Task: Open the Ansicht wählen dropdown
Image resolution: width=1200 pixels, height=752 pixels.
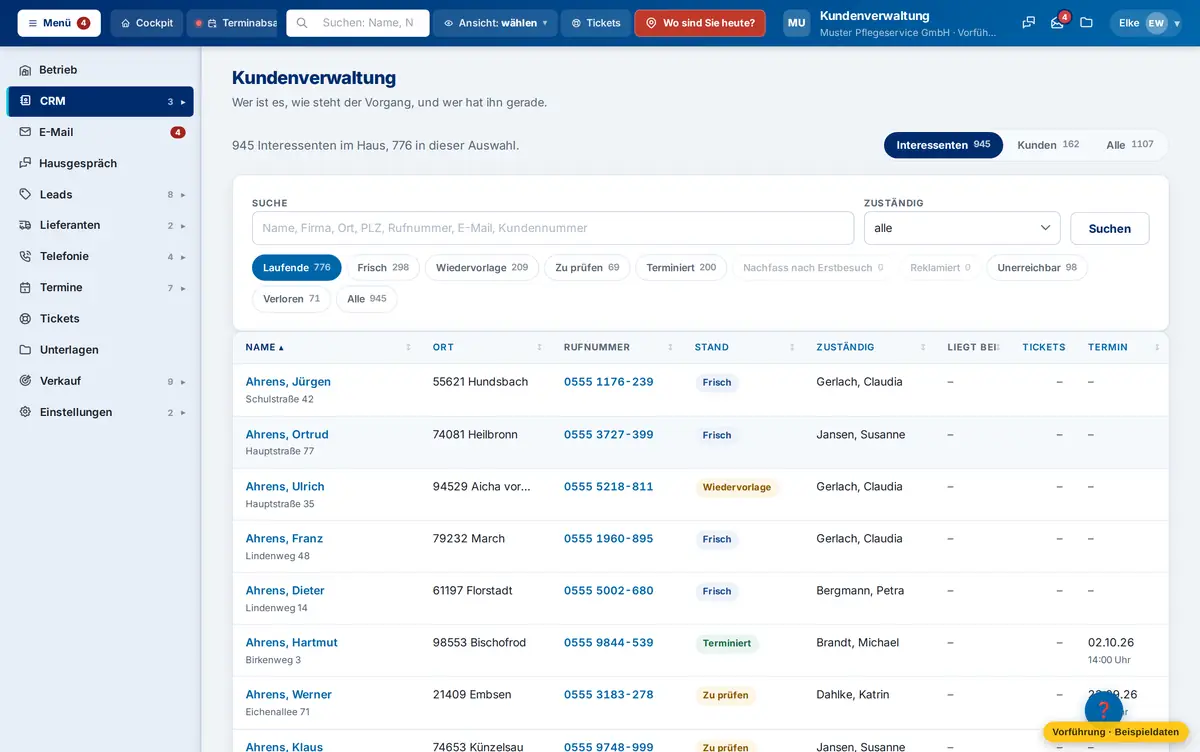Action: (x=496, y=23)
